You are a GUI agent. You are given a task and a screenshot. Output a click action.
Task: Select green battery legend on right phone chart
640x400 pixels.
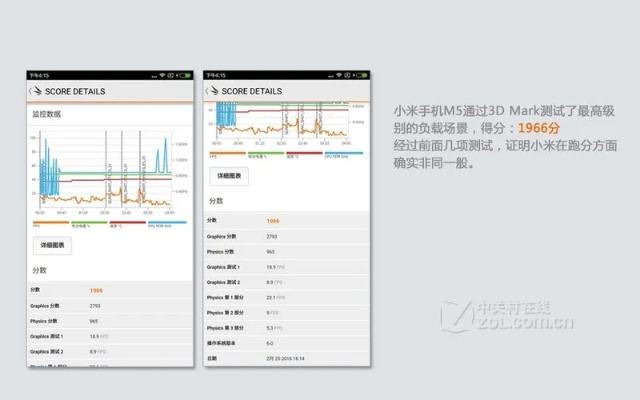tap(266, 155)
